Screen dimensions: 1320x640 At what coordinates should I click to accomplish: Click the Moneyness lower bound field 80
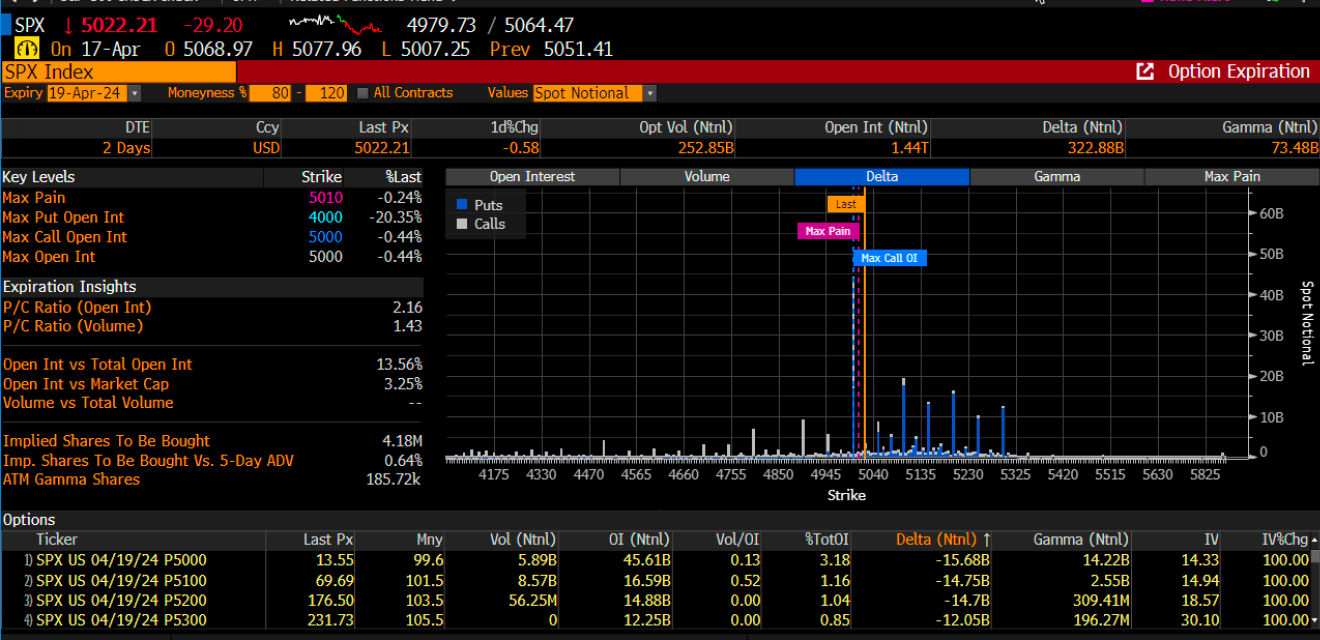269,93
